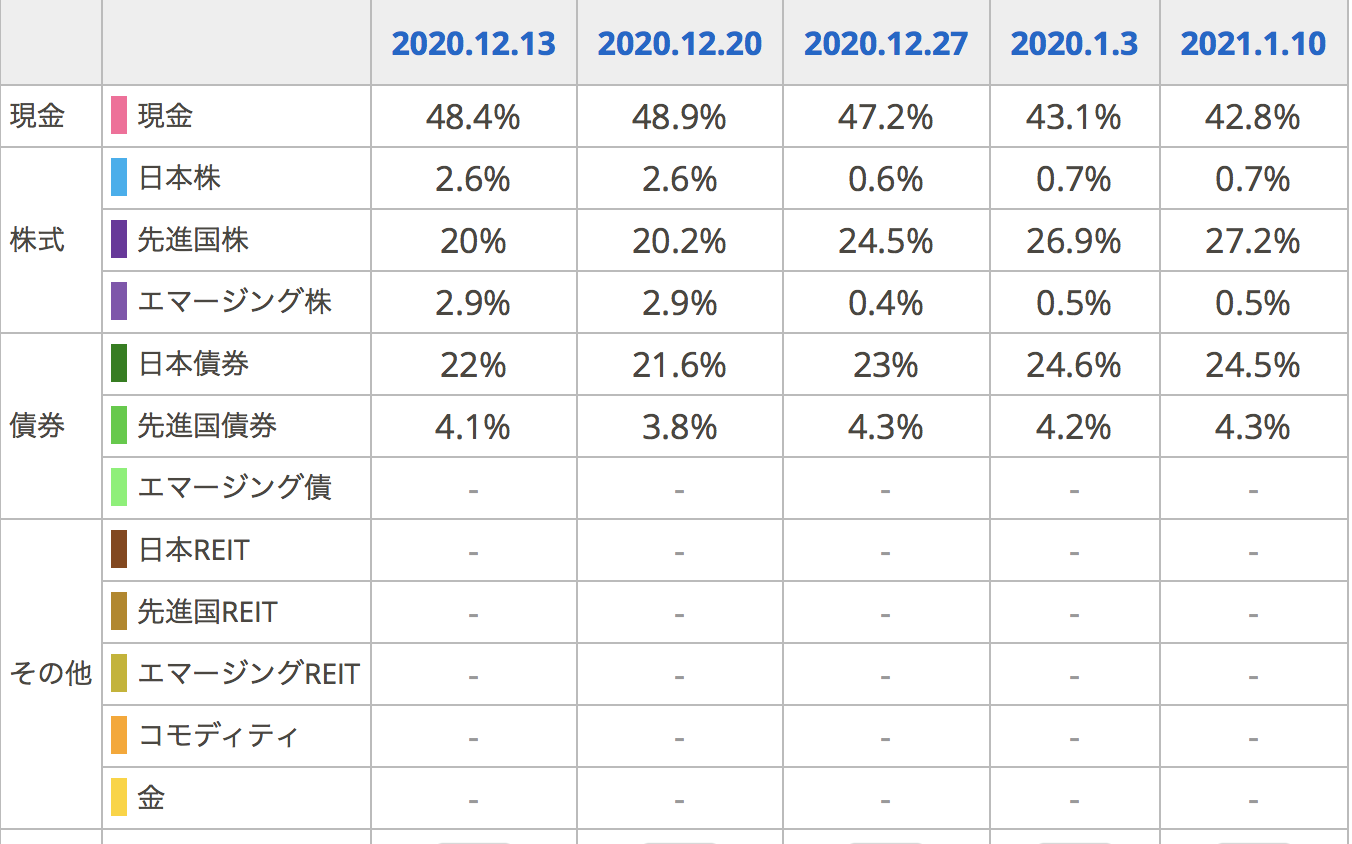The image size is (1352, 844).
Task: Click the light green エマージング債 swatch
Action: coord(119,488)
